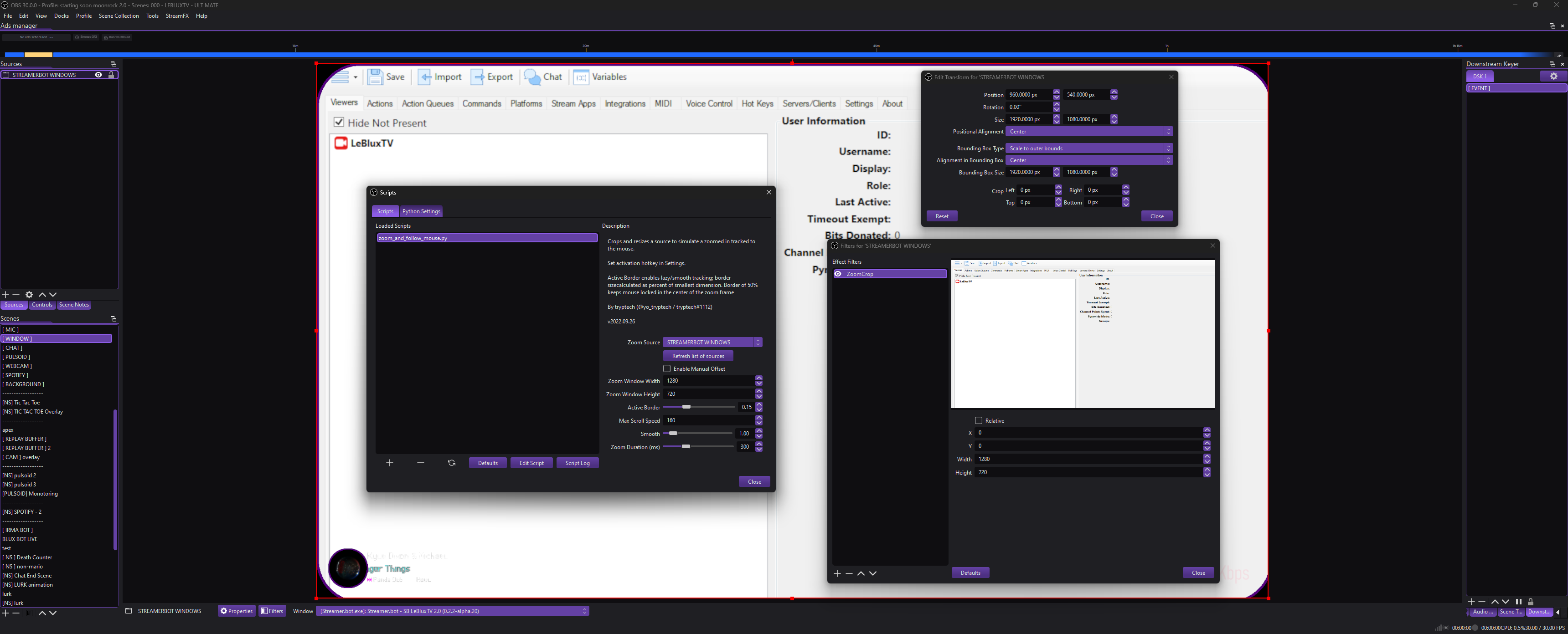Select the [ WEBCAM ] scene
Viewport: 1568px width, 634px height.
click(18, 366)
